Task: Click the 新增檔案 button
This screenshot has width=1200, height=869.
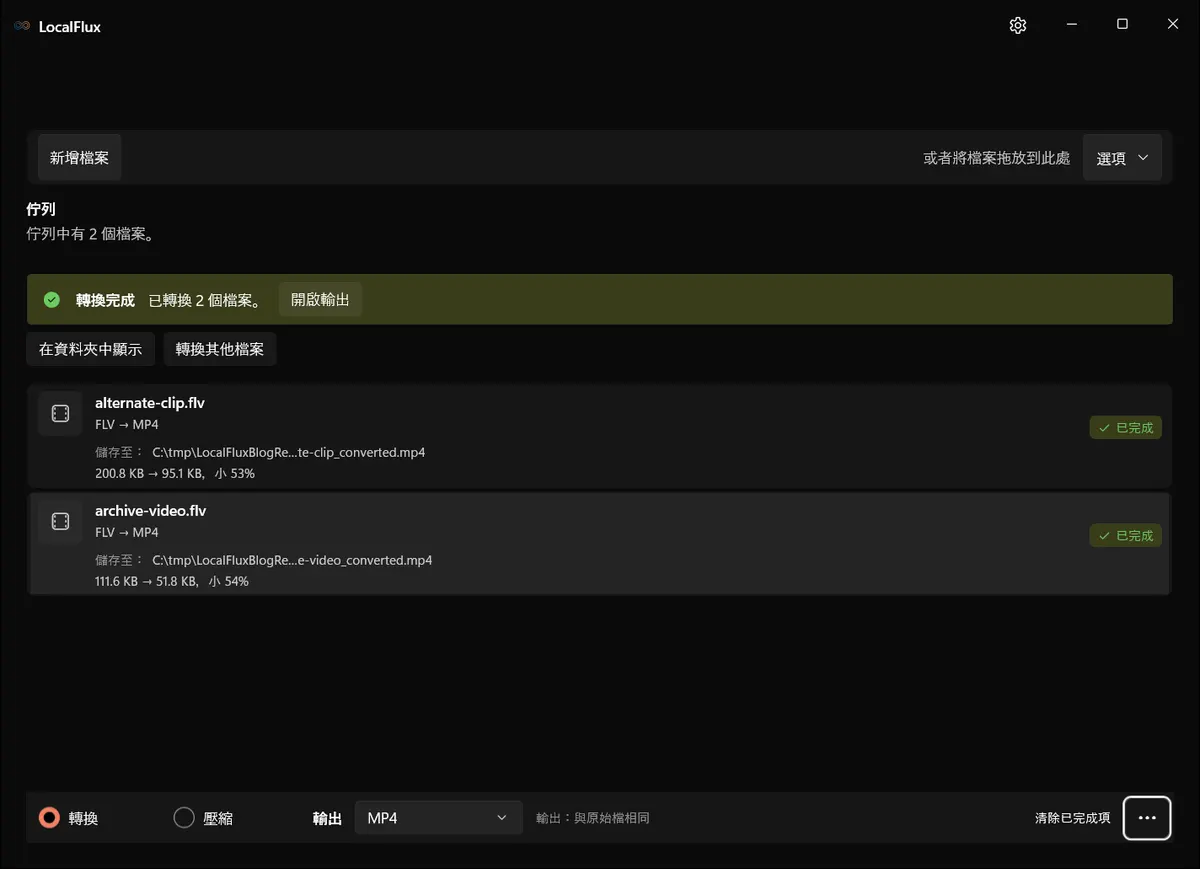Action: pos(80,158)
